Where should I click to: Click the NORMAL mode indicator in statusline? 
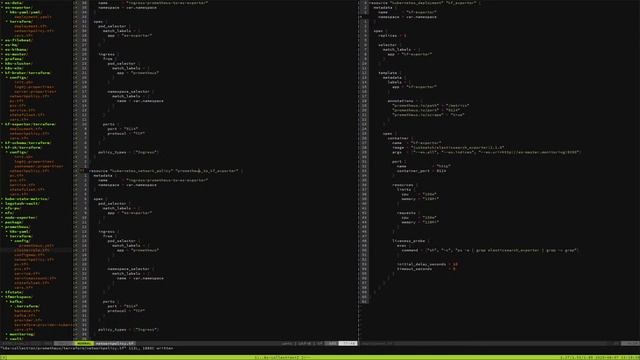84,344
